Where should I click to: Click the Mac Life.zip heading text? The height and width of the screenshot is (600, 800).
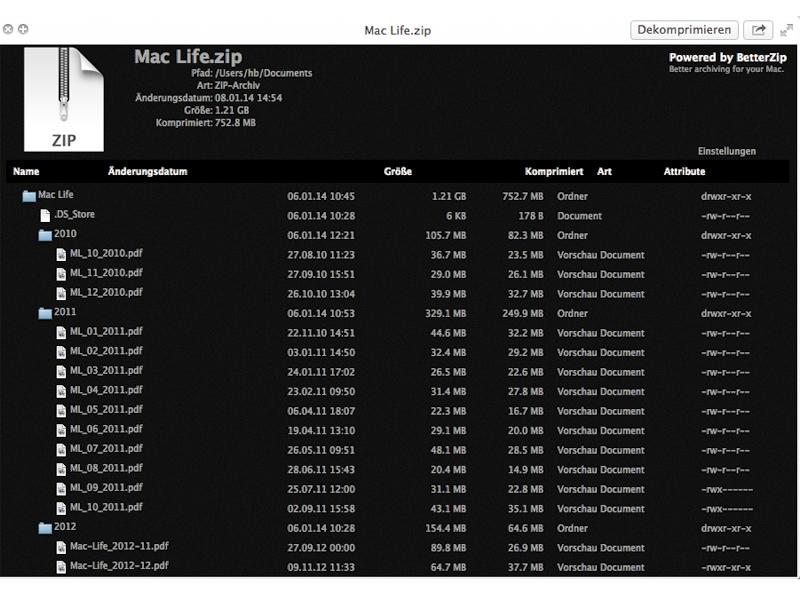pyautogui.click(x=188, y=56)
